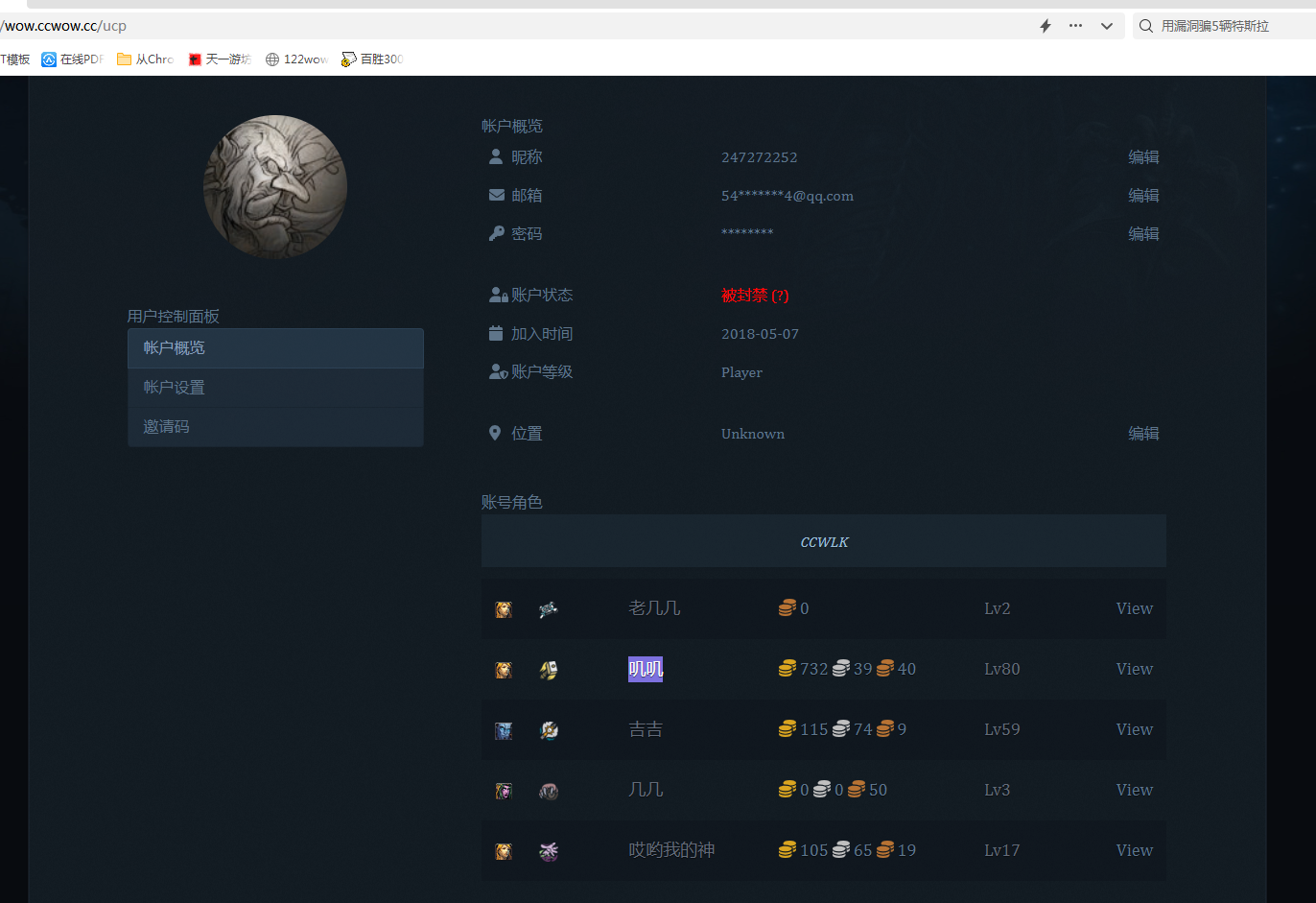Expand the address bar dropdown chevron

pyautogui.click(x=1107, y=26)
